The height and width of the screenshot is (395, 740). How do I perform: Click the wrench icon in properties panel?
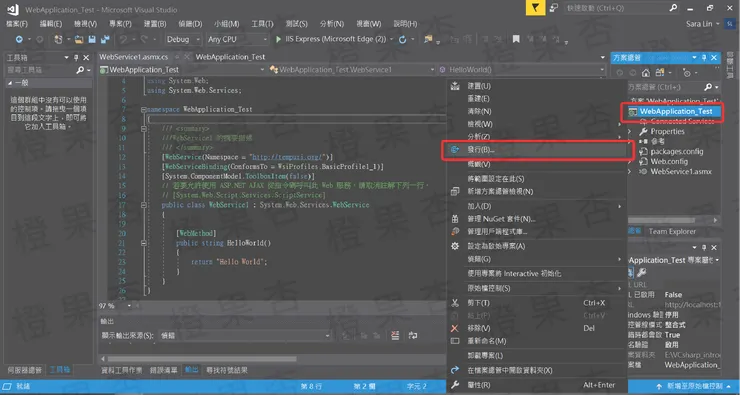click(x=641, y=272)
